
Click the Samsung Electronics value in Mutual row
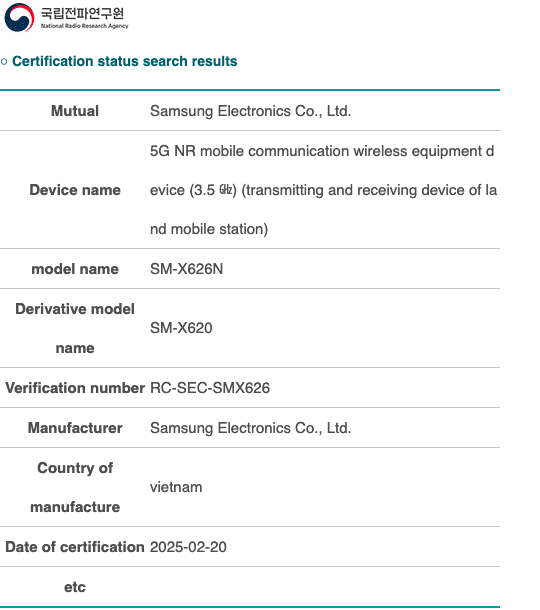point(251,111)
